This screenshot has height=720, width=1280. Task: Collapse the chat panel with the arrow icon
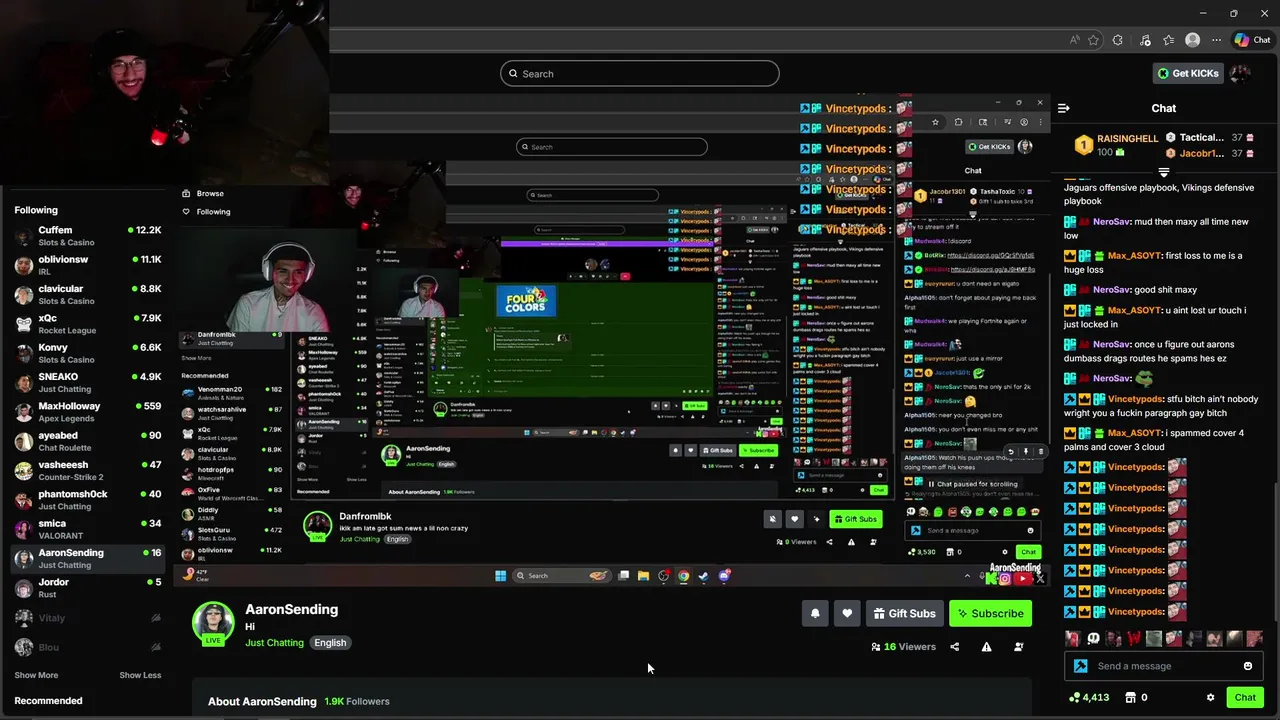click(1064, 108)
